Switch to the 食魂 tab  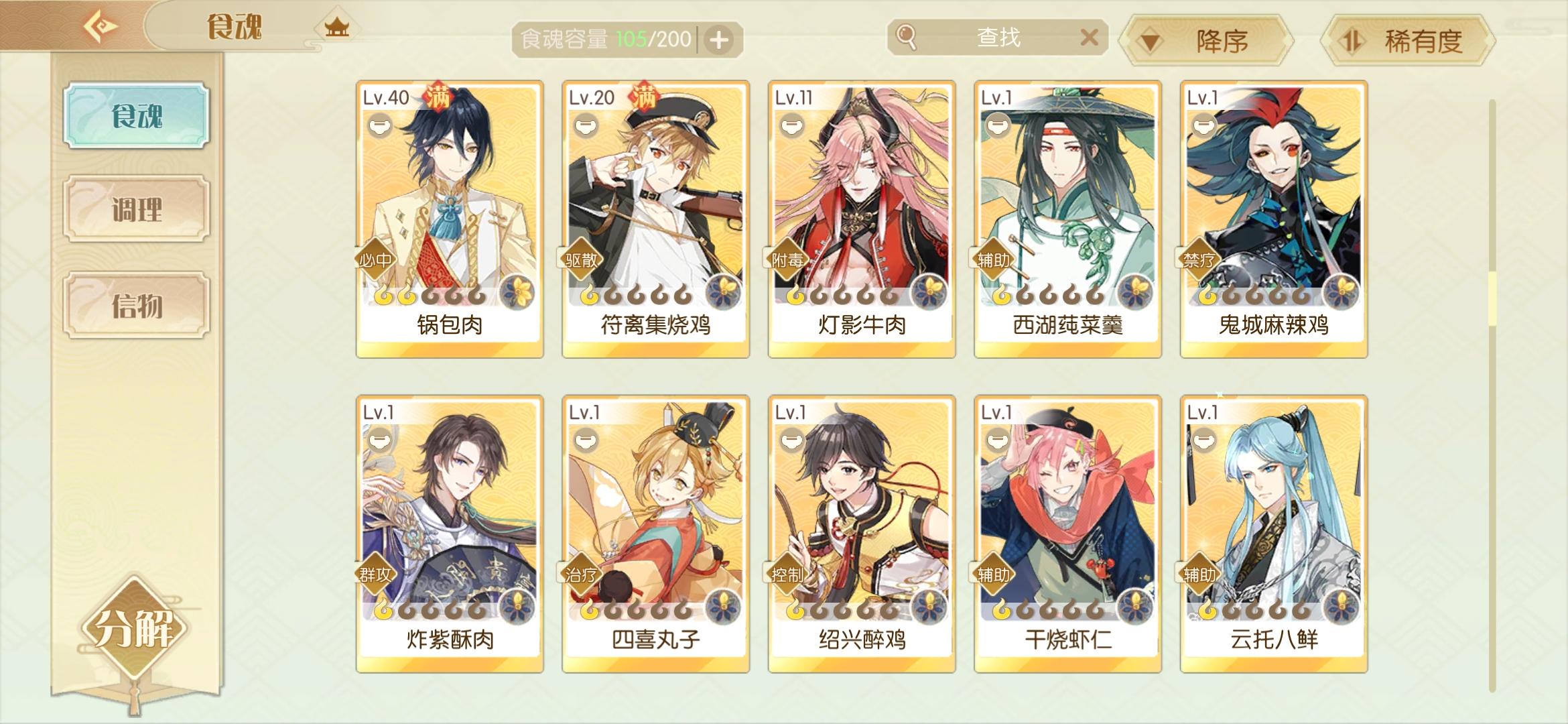pyautogui.click(x=137, y=116)
